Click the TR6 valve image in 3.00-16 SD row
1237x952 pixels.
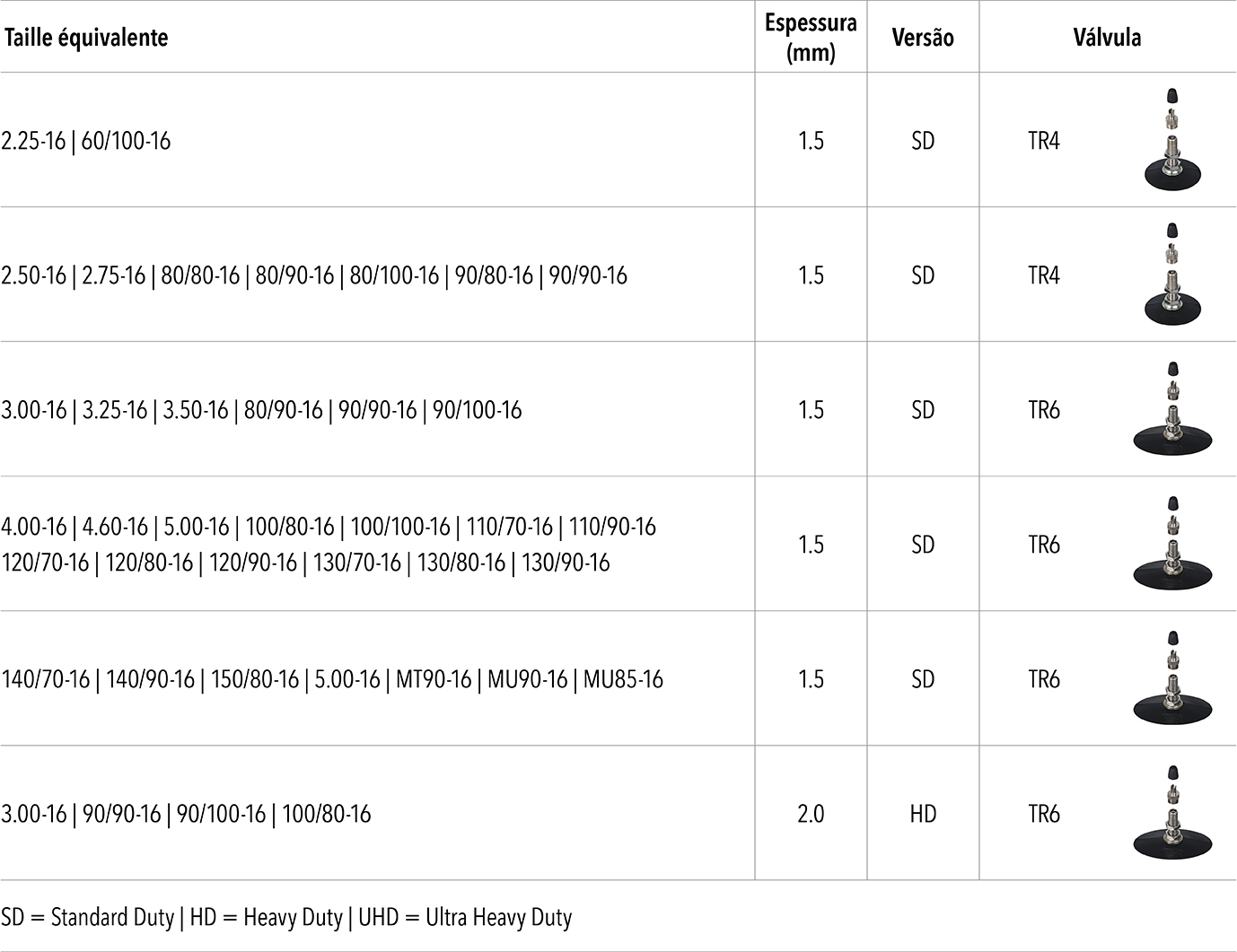[x=1171, y=409]
